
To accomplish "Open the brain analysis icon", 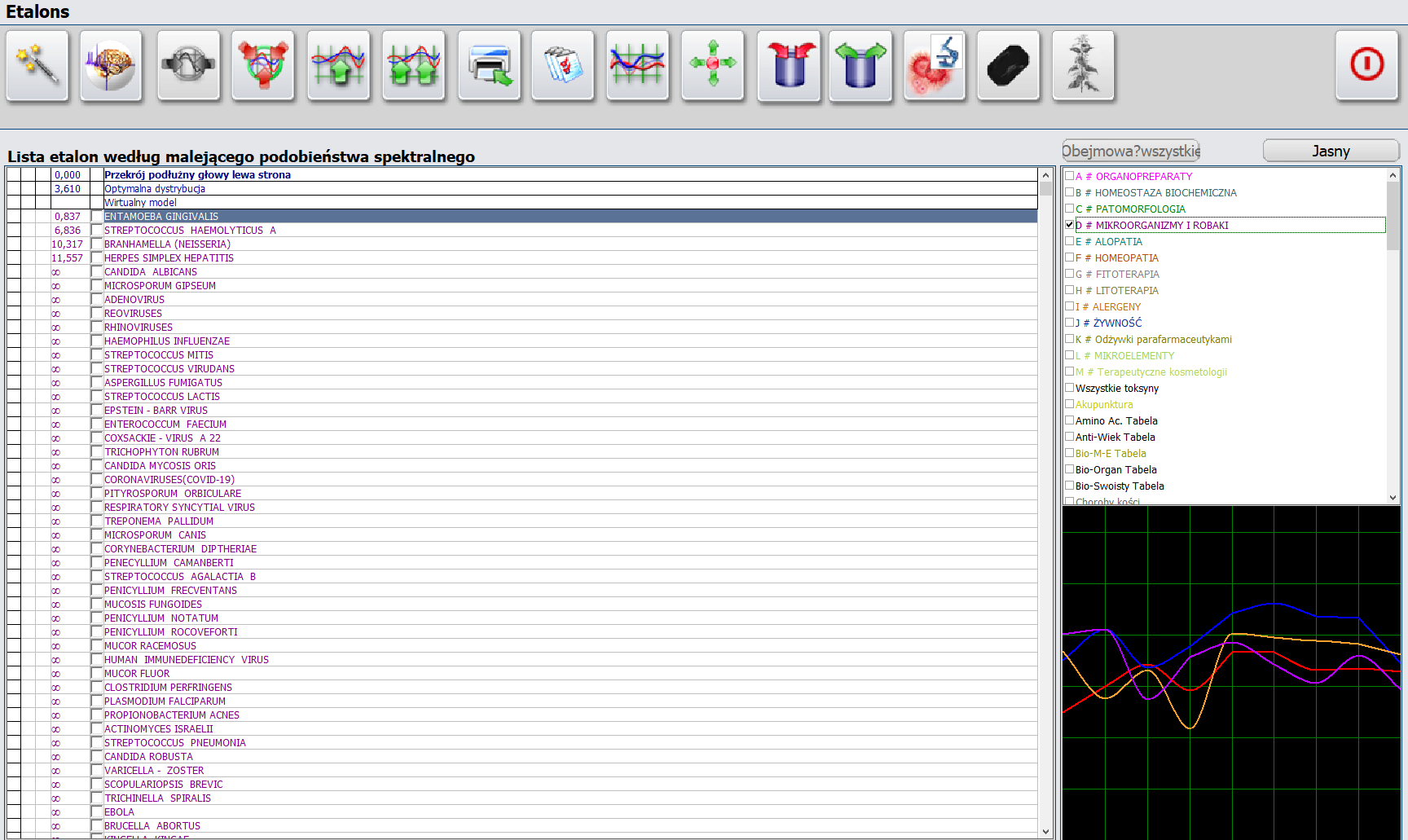I will click(112, 66).
